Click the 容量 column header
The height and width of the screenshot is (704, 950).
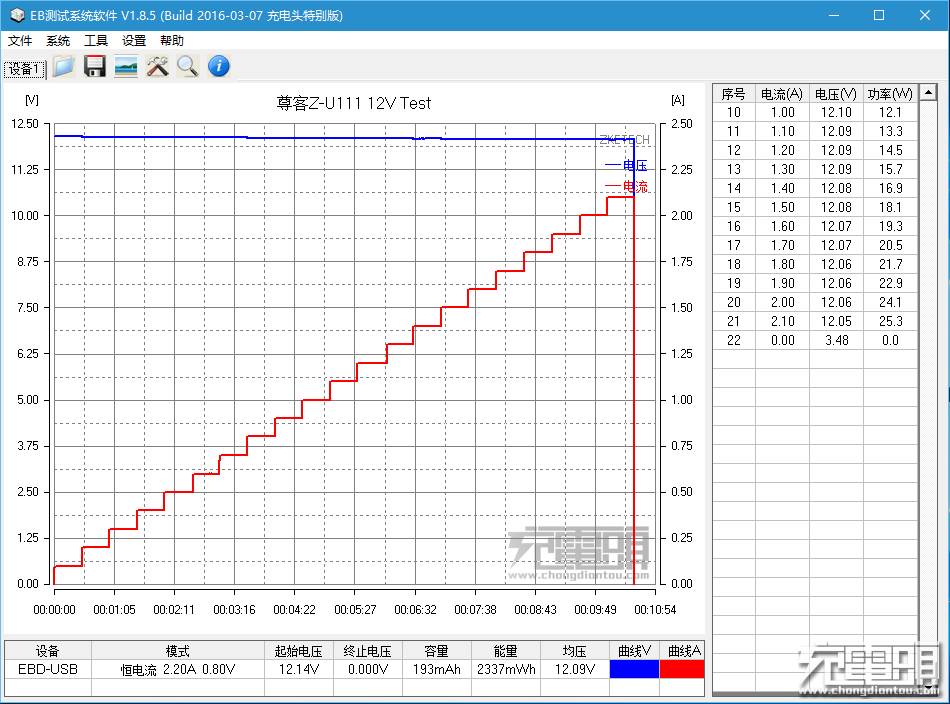(436, 651)
